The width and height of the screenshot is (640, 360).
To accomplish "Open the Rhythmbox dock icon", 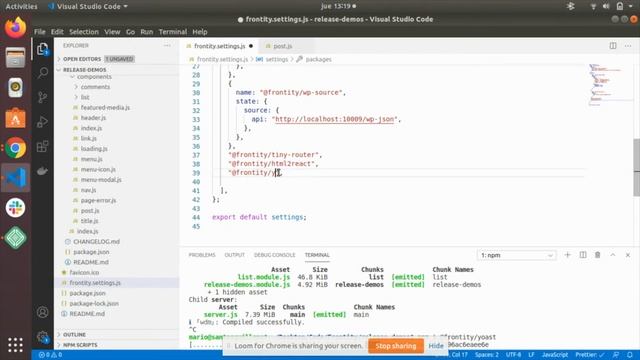I will point(16,87).
